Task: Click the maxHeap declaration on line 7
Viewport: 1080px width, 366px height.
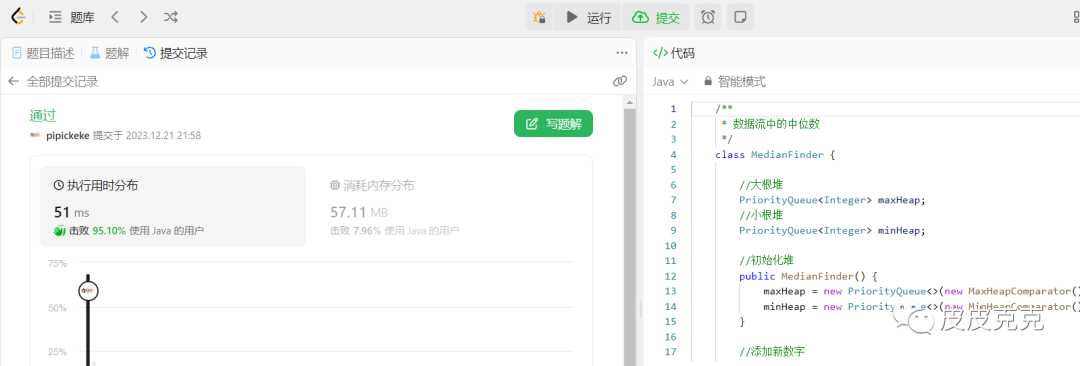Action: pos(832,200)
